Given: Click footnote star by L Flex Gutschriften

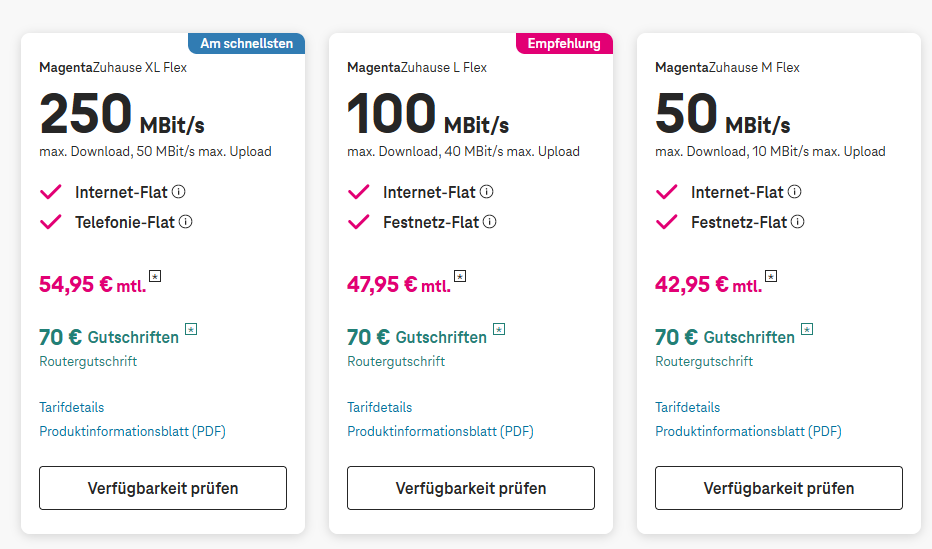Looking at the screenshot, I should coord(499,329).
